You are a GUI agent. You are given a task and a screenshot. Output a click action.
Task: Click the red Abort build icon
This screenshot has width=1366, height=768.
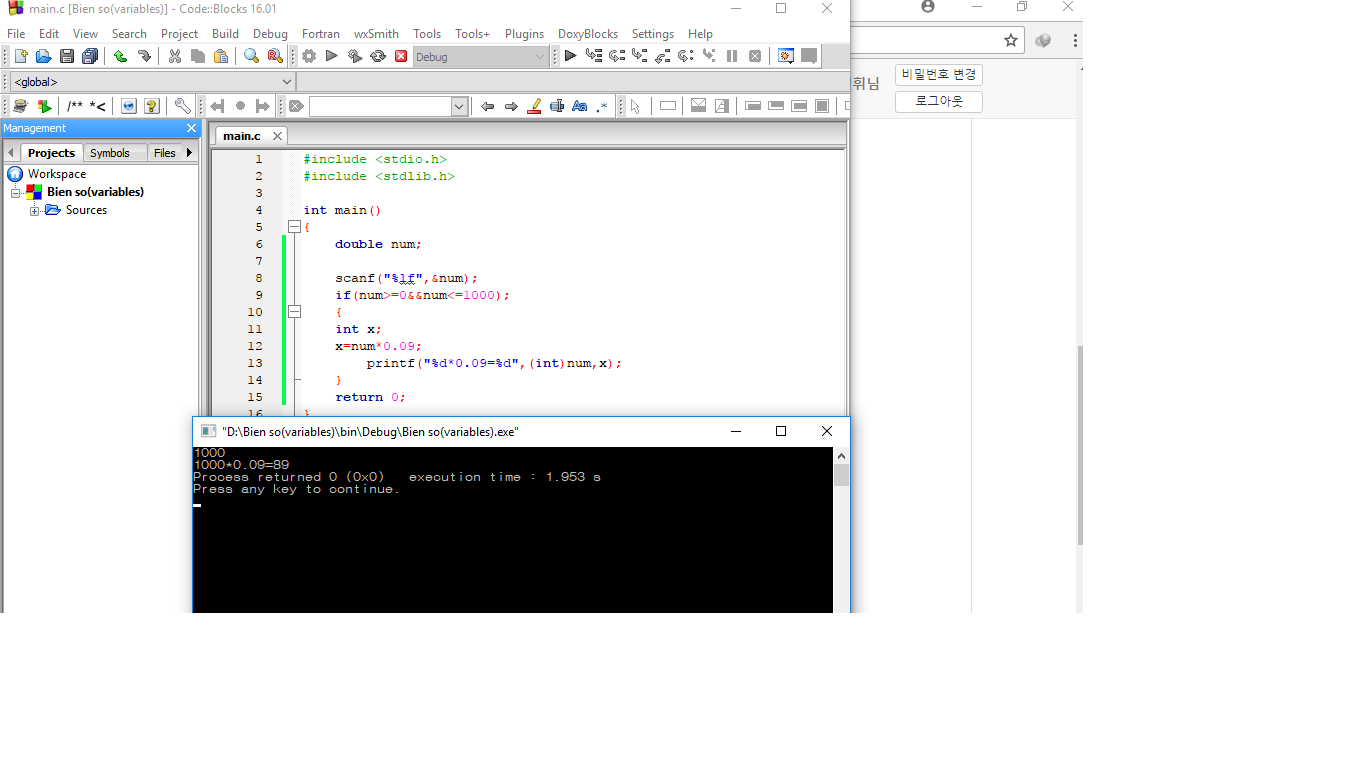pos(401,57)
